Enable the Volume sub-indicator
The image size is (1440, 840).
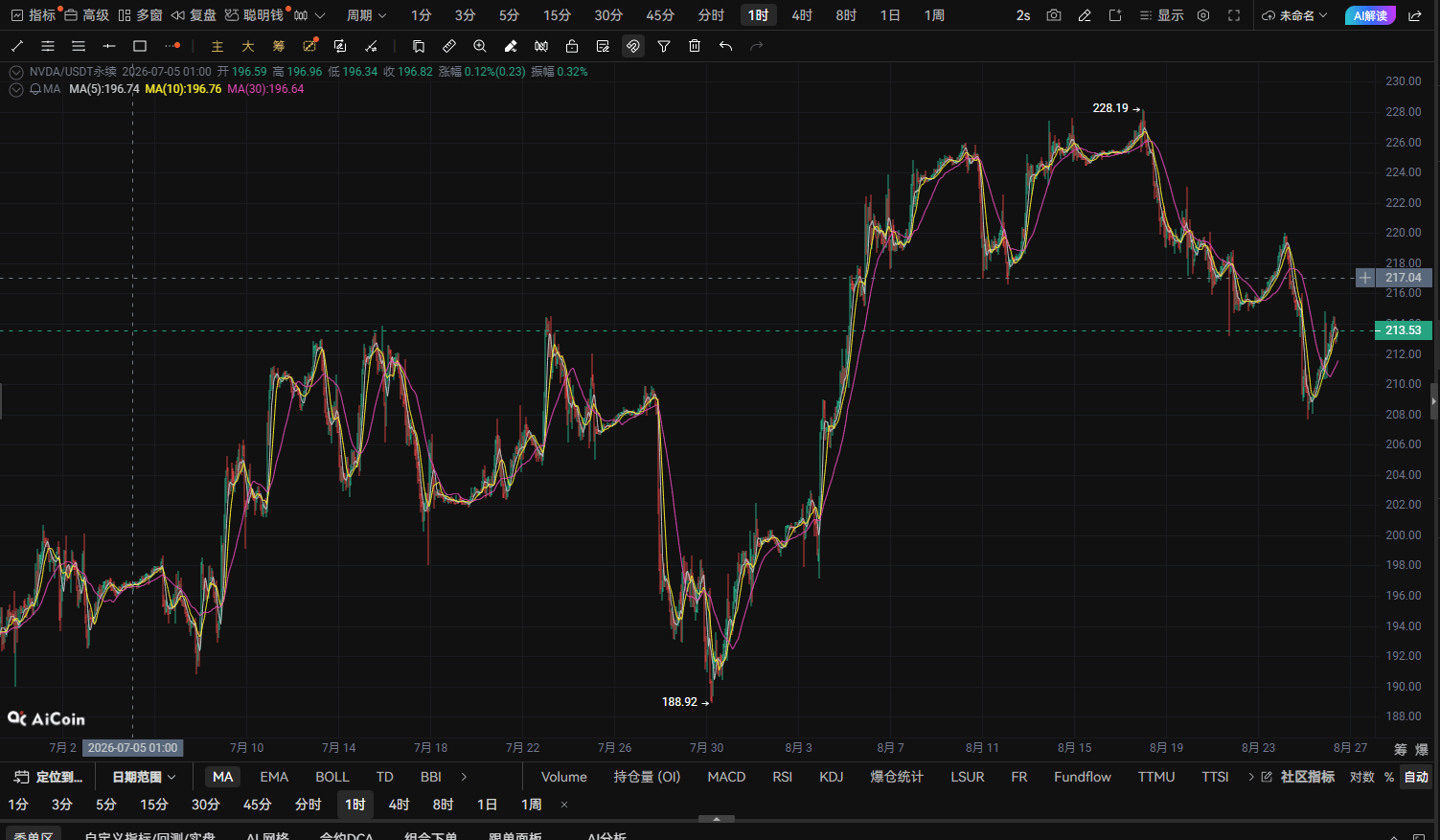click(564, 777)
